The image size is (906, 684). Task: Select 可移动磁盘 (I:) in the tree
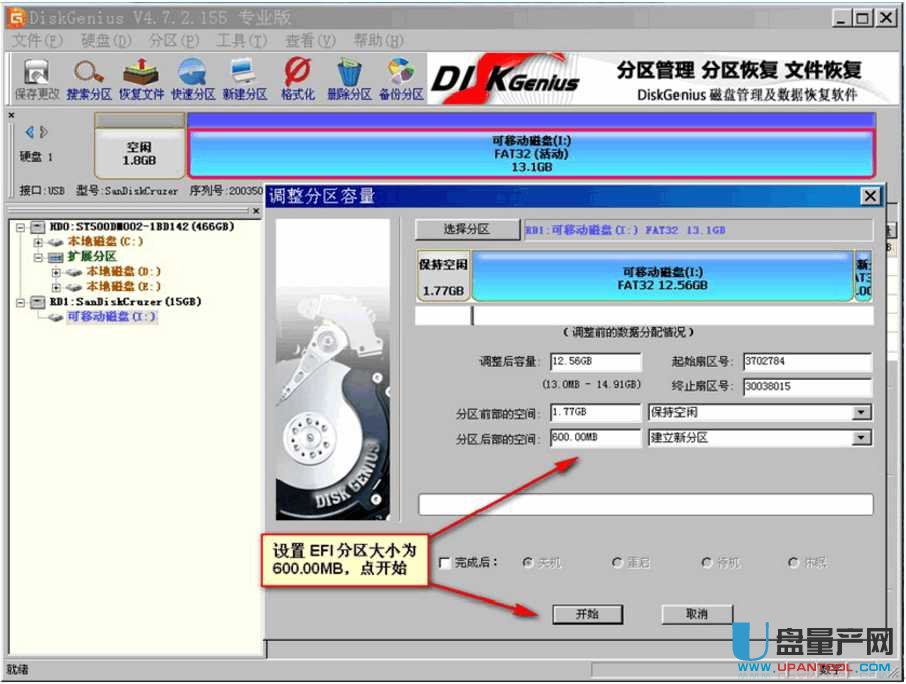[x=112, y=317]
